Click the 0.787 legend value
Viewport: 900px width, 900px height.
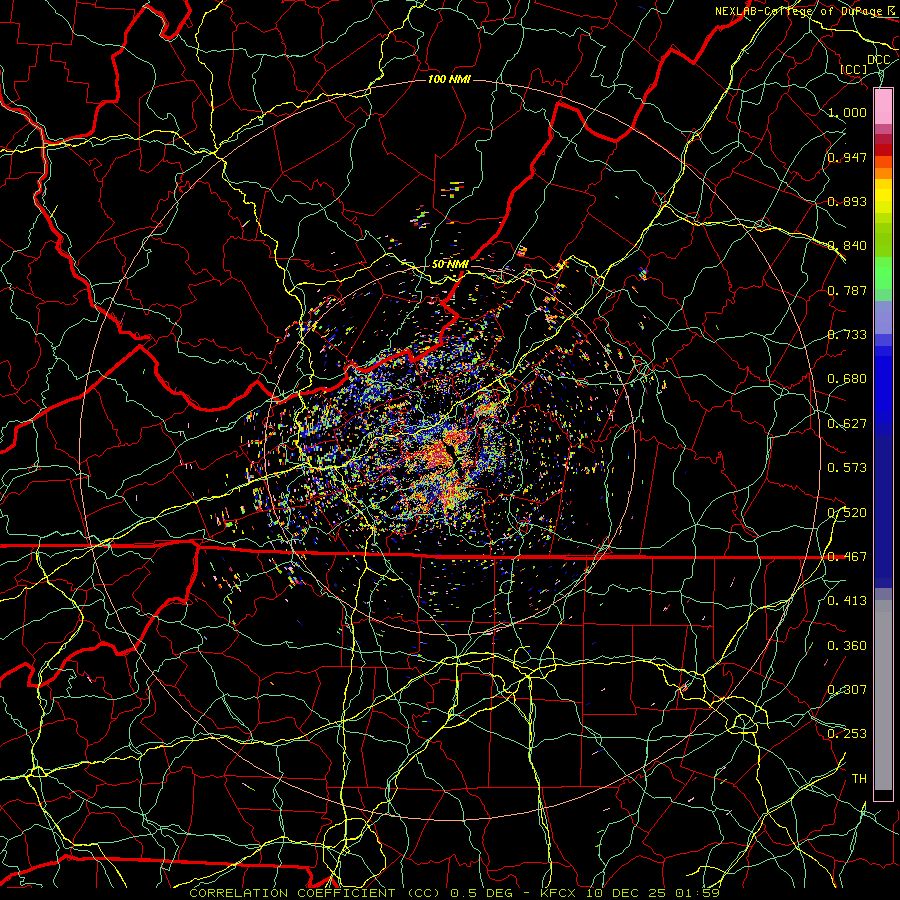coord(847,290)
